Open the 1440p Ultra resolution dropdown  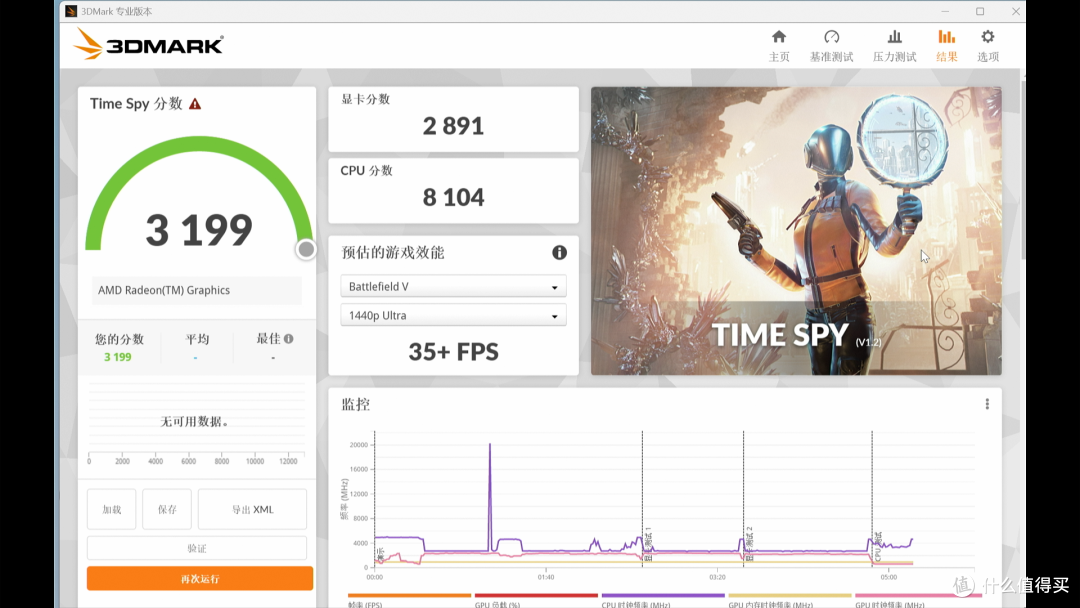pos(453,315)
